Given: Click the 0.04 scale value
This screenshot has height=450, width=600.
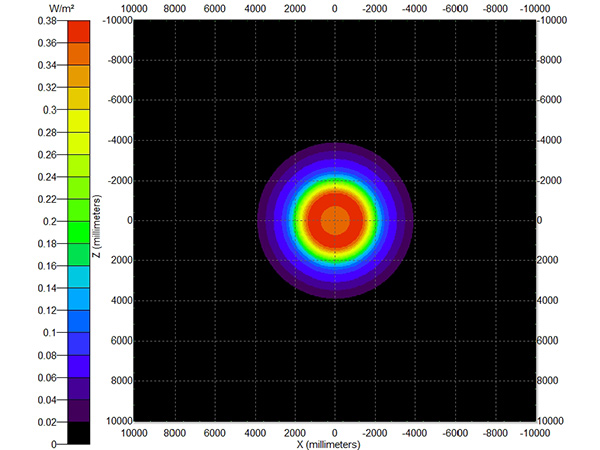Looking at the screenshot, I should pos(47,400).
